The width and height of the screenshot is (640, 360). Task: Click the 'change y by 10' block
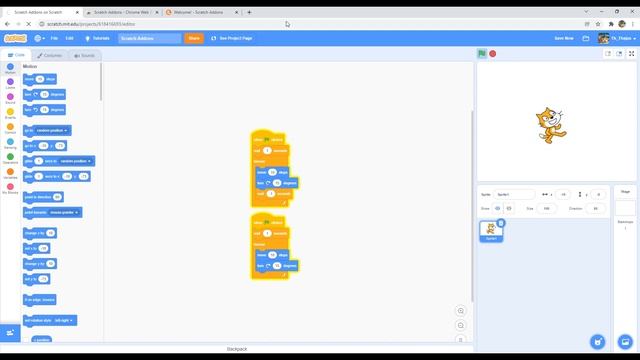pos(40,264)
